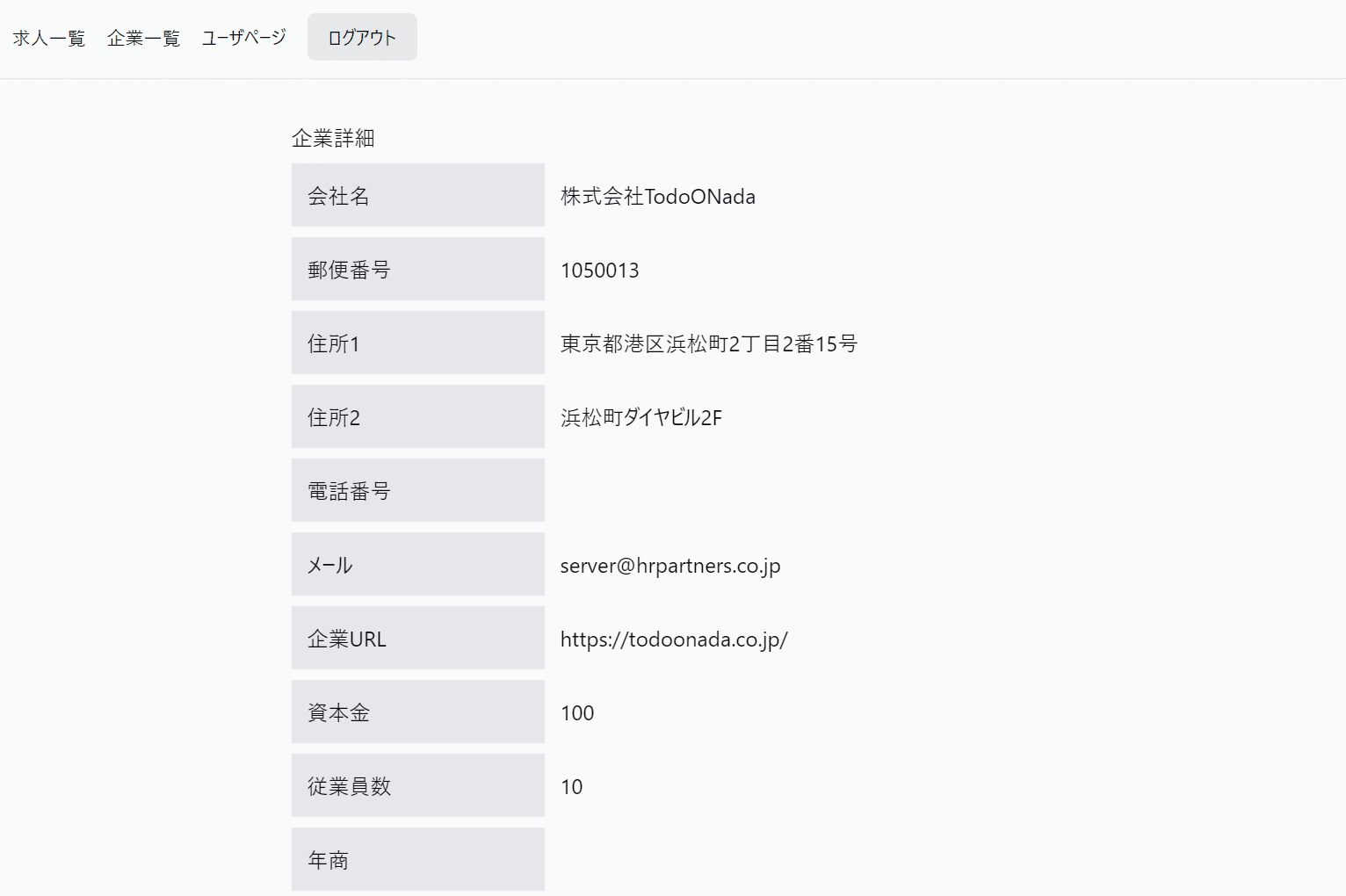Click the 従業員数 label cell
Viewport: 1346px width, 896px height.
coord(417,785)
